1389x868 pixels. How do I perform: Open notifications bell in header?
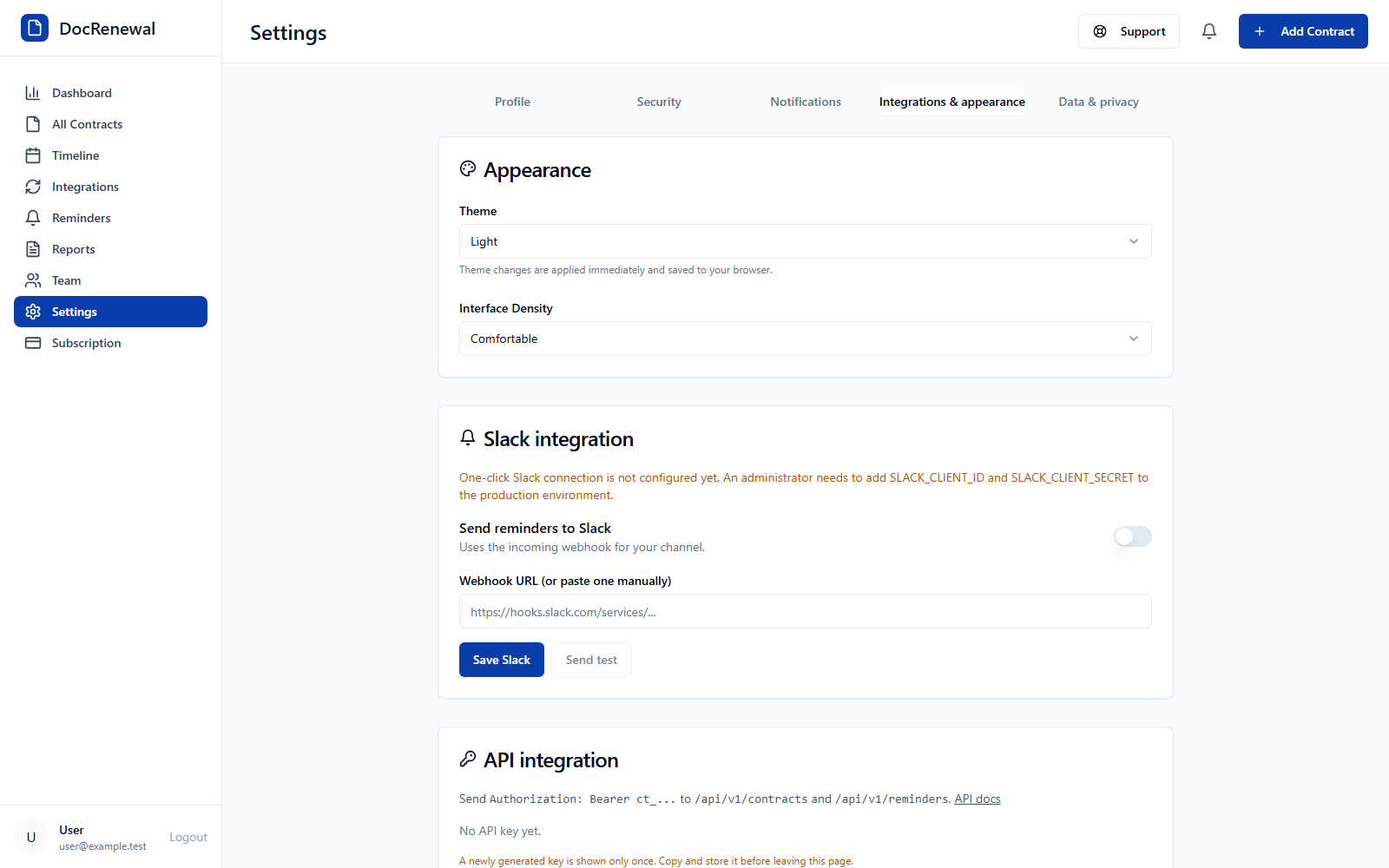[1209, 31]
